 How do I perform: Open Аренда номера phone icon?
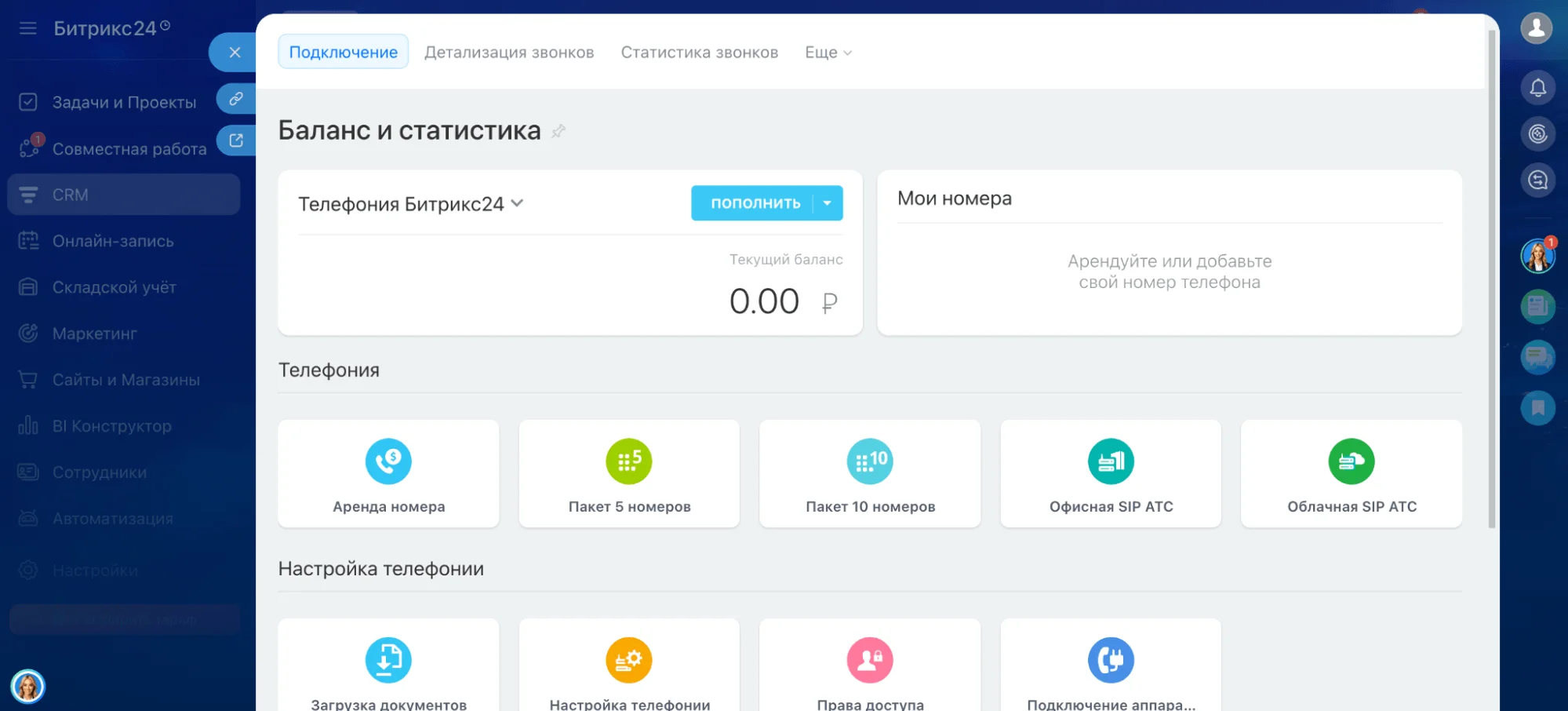point(388,461)
